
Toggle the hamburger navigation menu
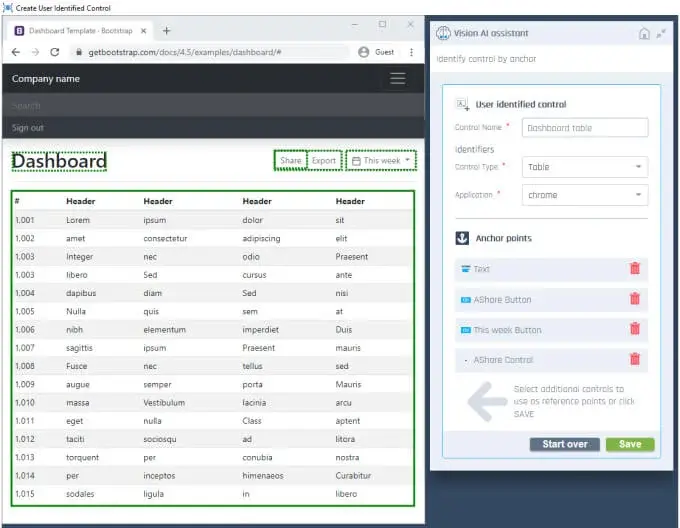coord(397,79)
